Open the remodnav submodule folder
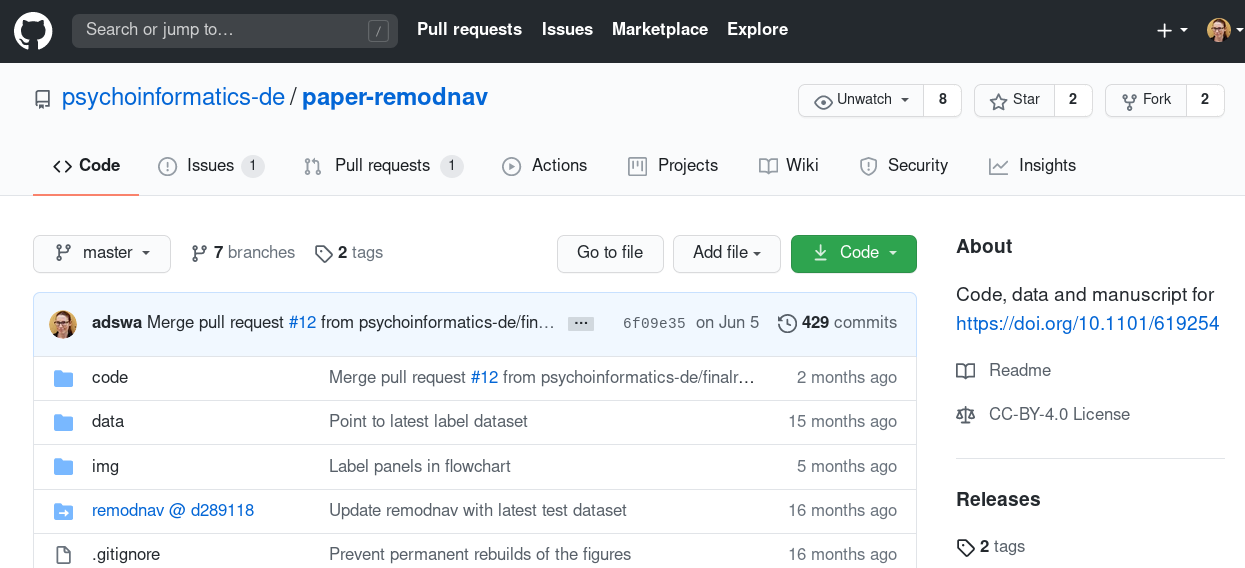This screenshot has width=1245, height=568. (172, 510)
